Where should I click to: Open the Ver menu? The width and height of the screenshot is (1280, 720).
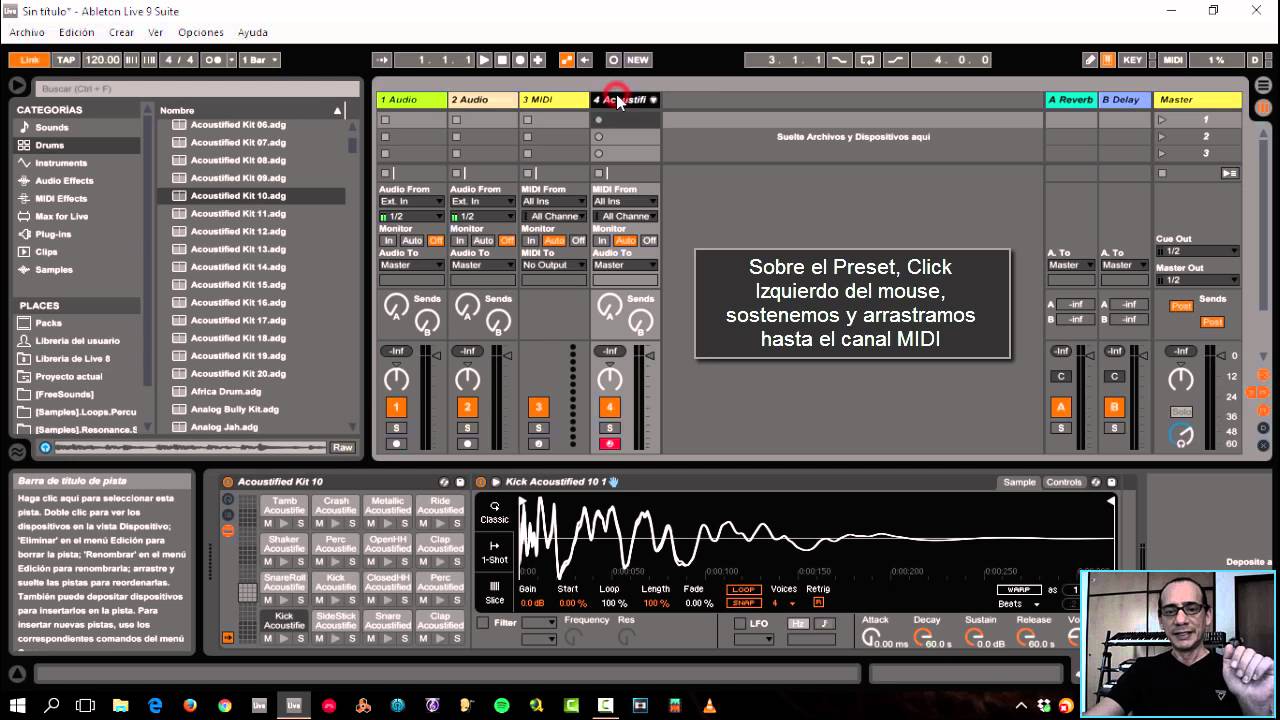tap(156, 32)
